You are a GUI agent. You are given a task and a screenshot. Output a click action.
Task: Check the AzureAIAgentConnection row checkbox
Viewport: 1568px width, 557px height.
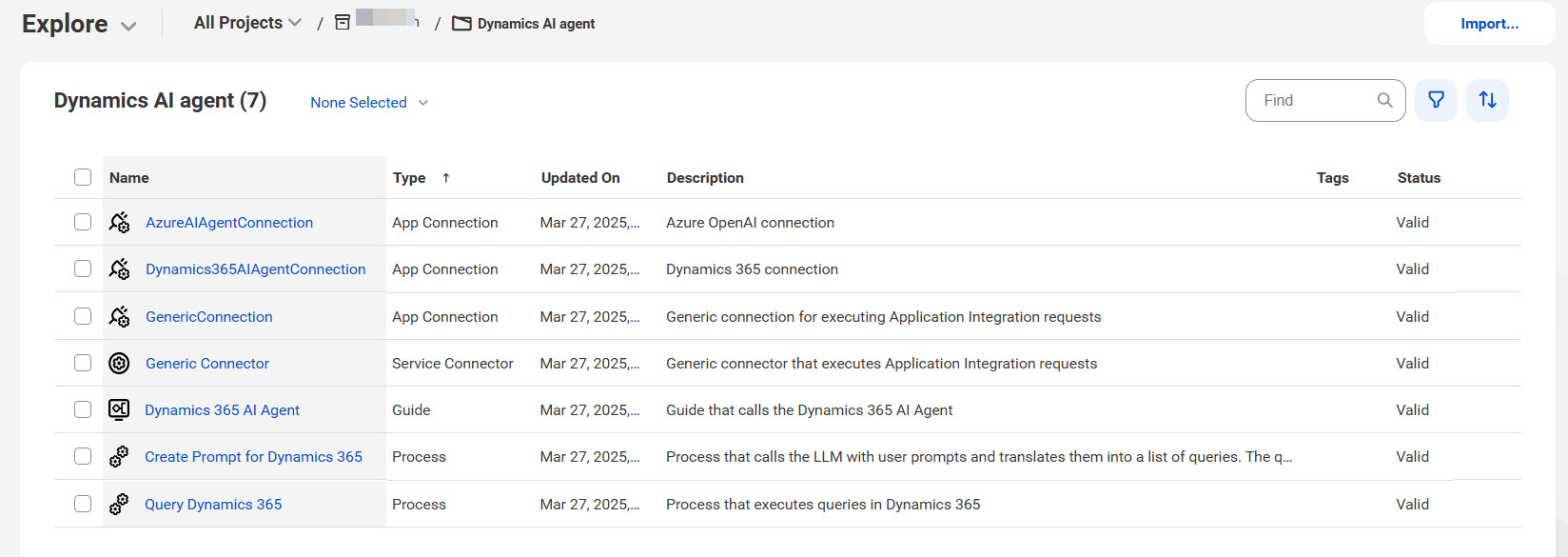(x=83, y=222)
